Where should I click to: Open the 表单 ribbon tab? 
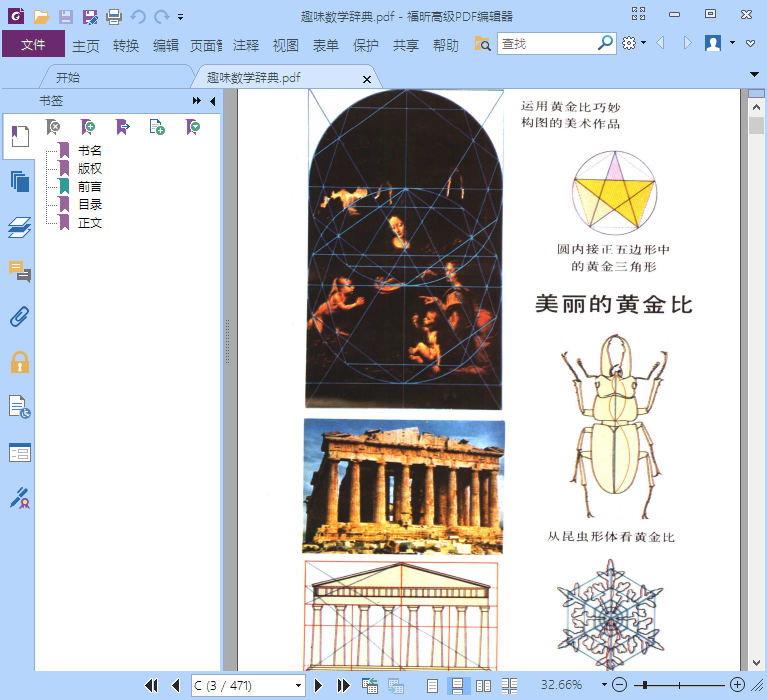click(x=326, y=45)
